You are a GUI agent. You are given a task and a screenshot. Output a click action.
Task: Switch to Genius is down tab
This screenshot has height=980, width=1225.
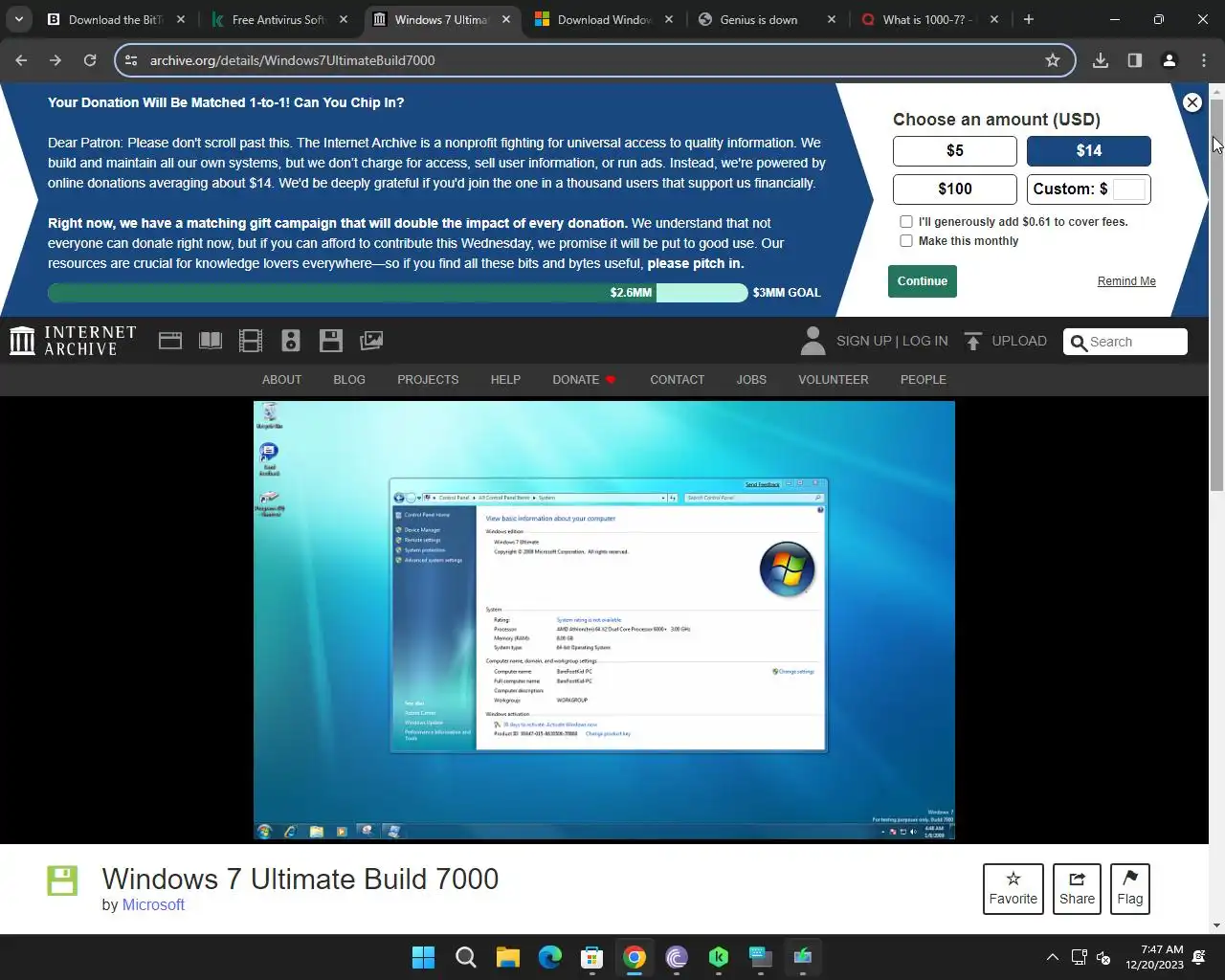(768, 19)
